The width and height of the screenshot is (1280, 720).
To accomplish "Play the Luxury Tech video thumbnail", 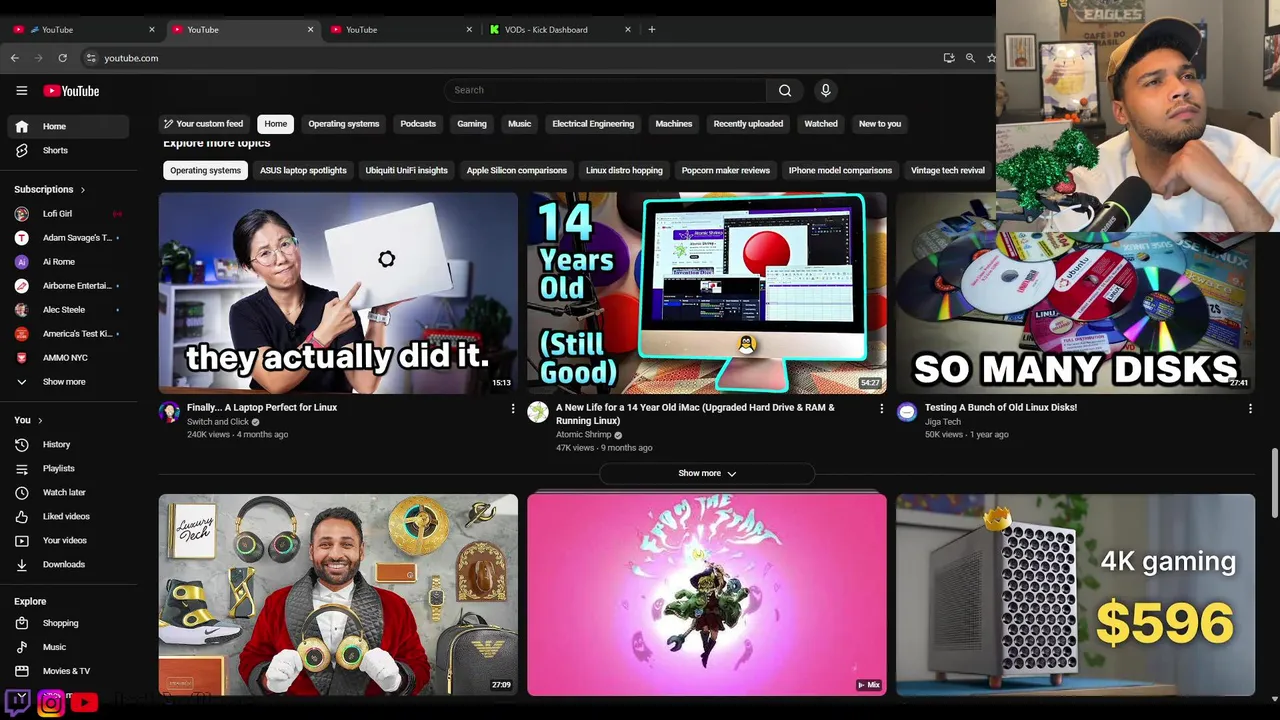I will [x=338, y=595].
